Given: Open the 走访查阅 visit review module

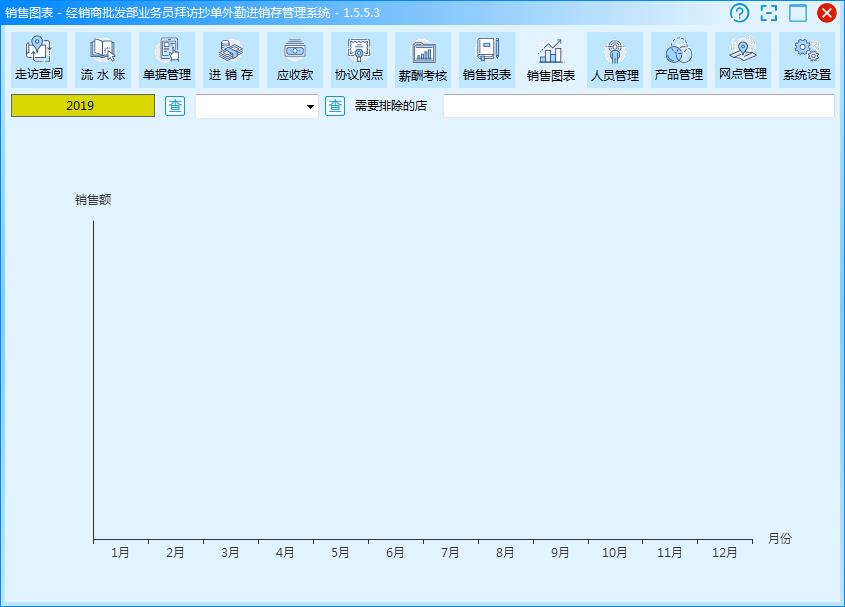Looking at the screenshot, I should tap(39, 60).
